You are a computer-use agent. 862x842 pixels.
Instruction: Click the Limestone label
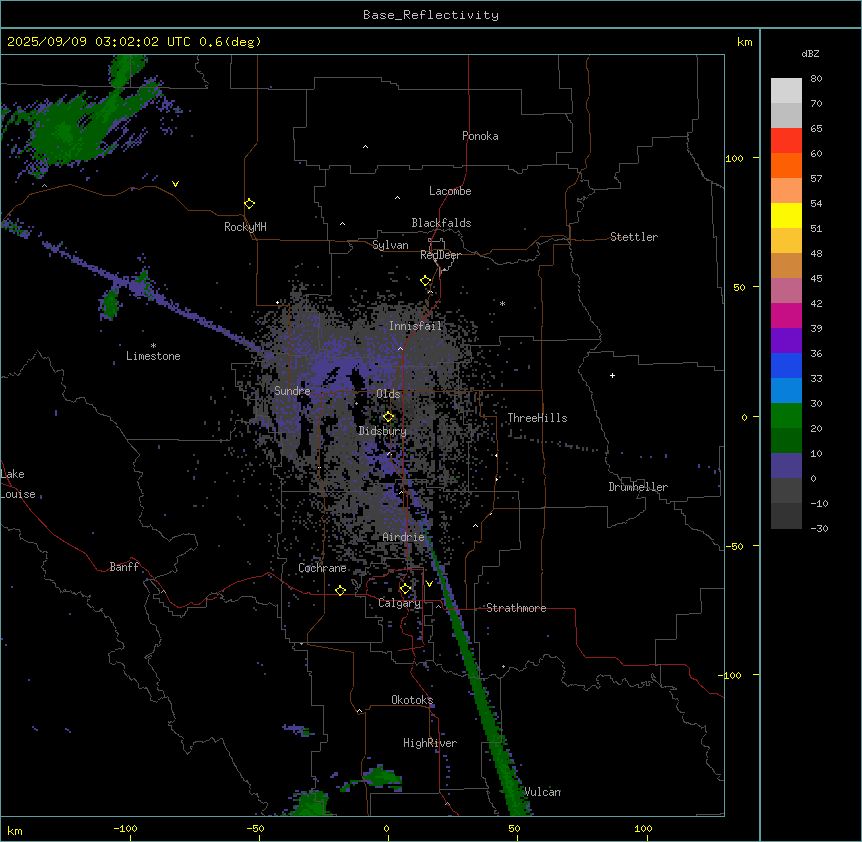(x=153, y=356)
